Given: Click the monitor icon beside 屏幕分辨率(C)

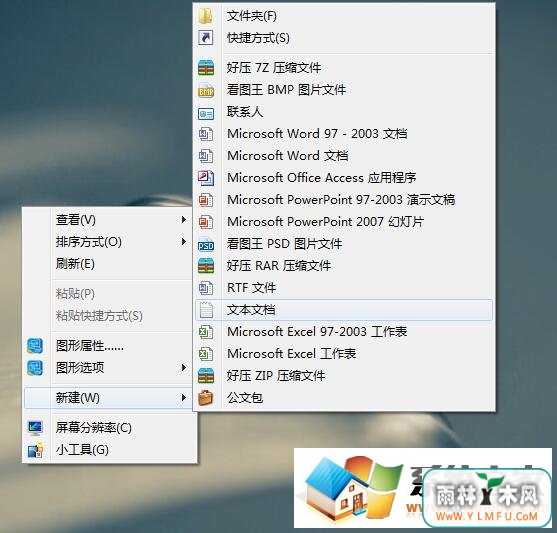Looking at the screenshot, I should click(x=35, y=428).
